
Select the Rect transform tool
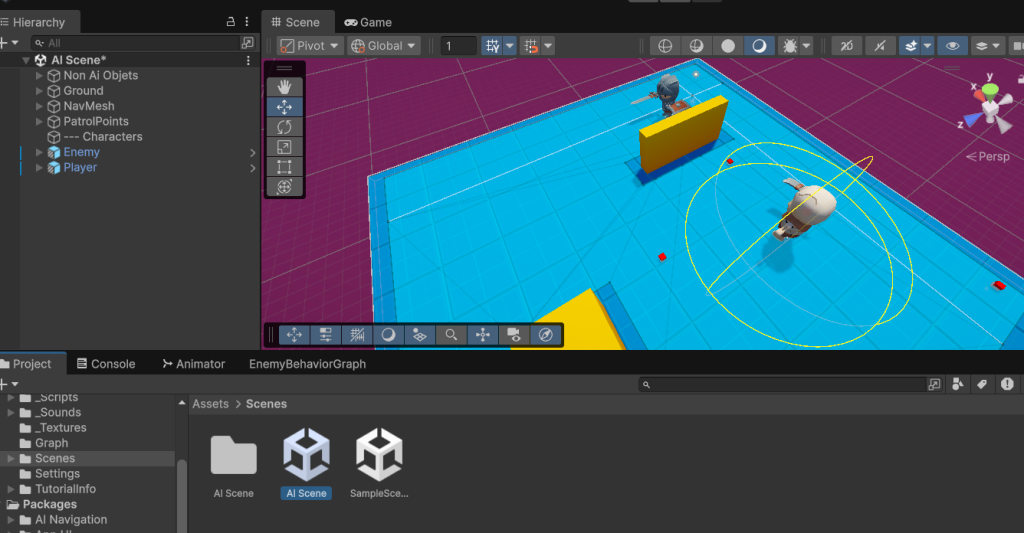click(284, 167)
